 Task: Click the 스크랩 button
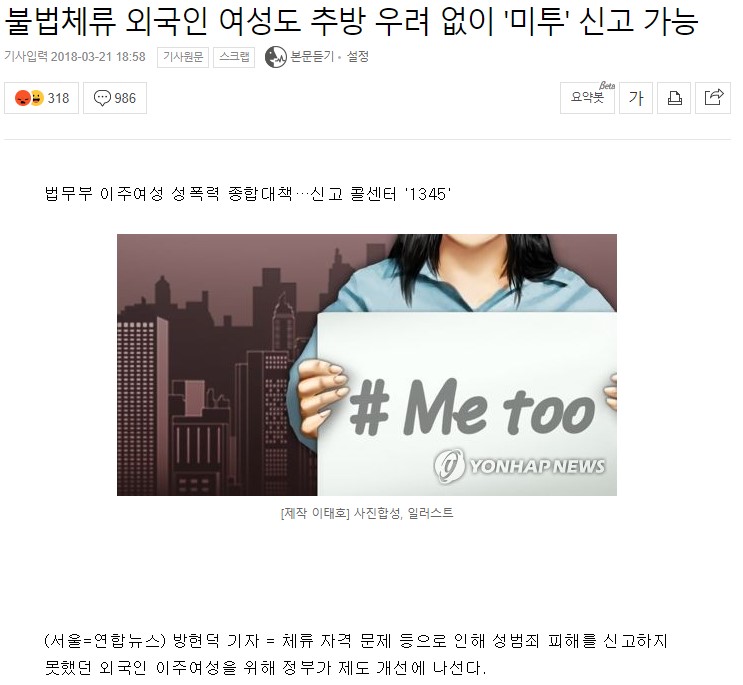pos(234,57)
